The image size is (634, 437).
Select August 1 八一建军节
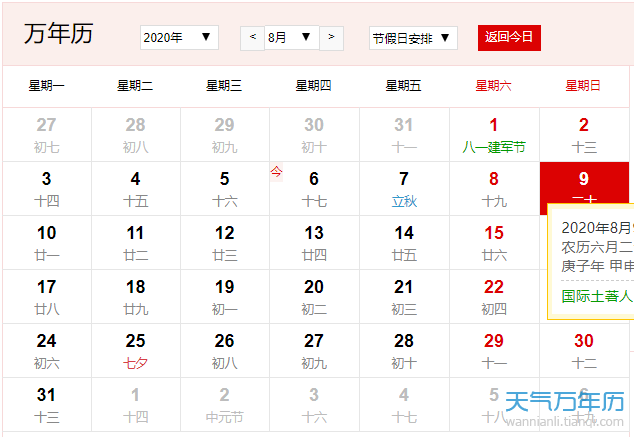(494, 135)
